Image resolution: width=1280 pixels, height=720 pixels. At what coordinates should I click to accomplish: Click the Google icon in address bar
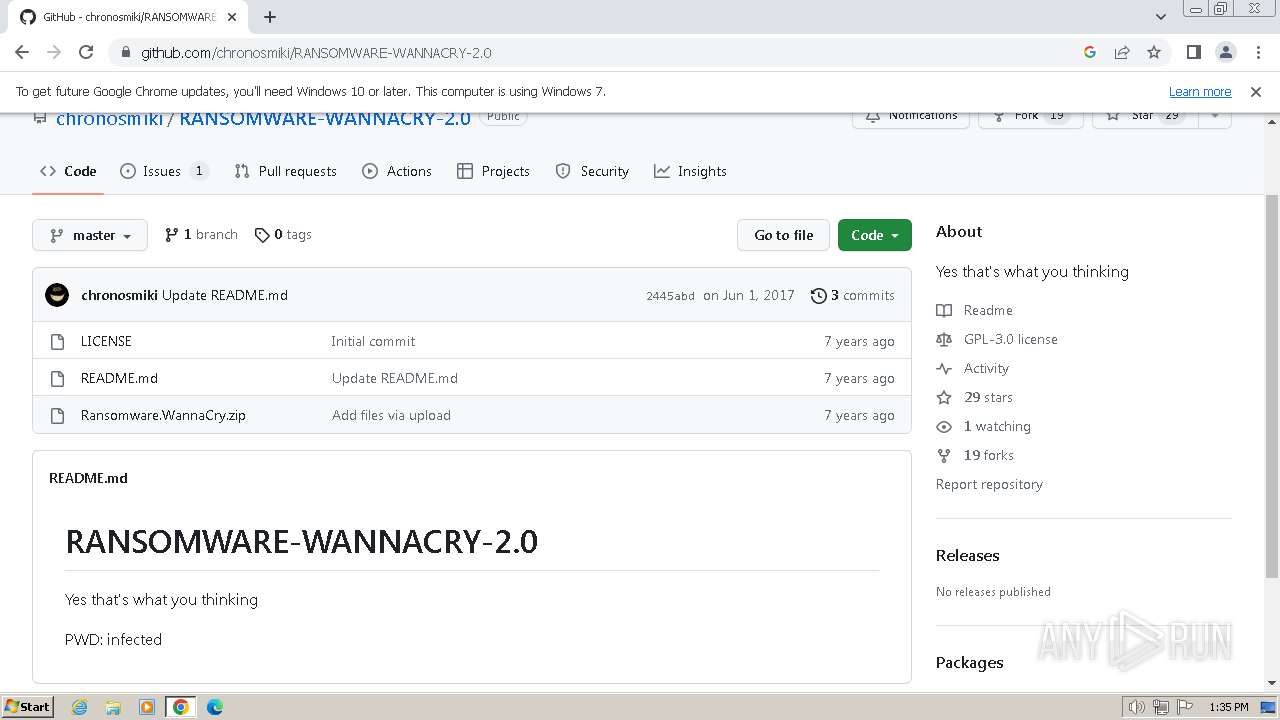(1090, 52)
